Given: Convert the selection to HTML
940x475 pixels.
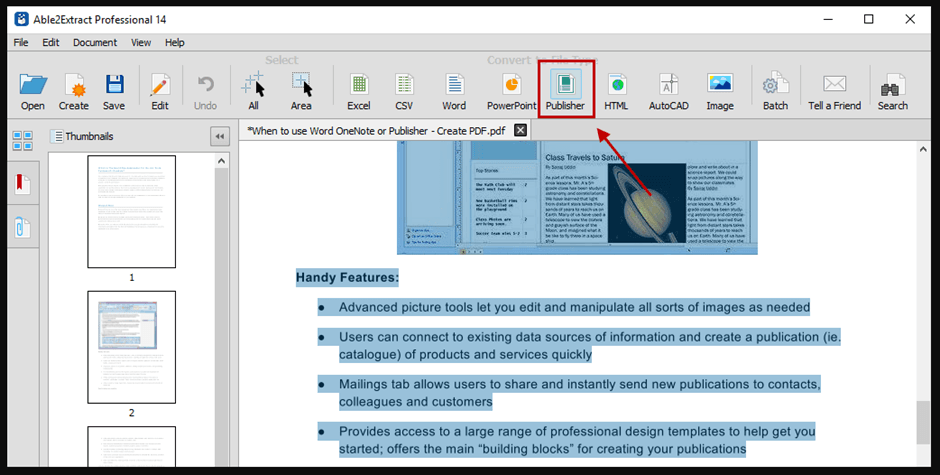Looking at the screenshot, I should [616, 92].
